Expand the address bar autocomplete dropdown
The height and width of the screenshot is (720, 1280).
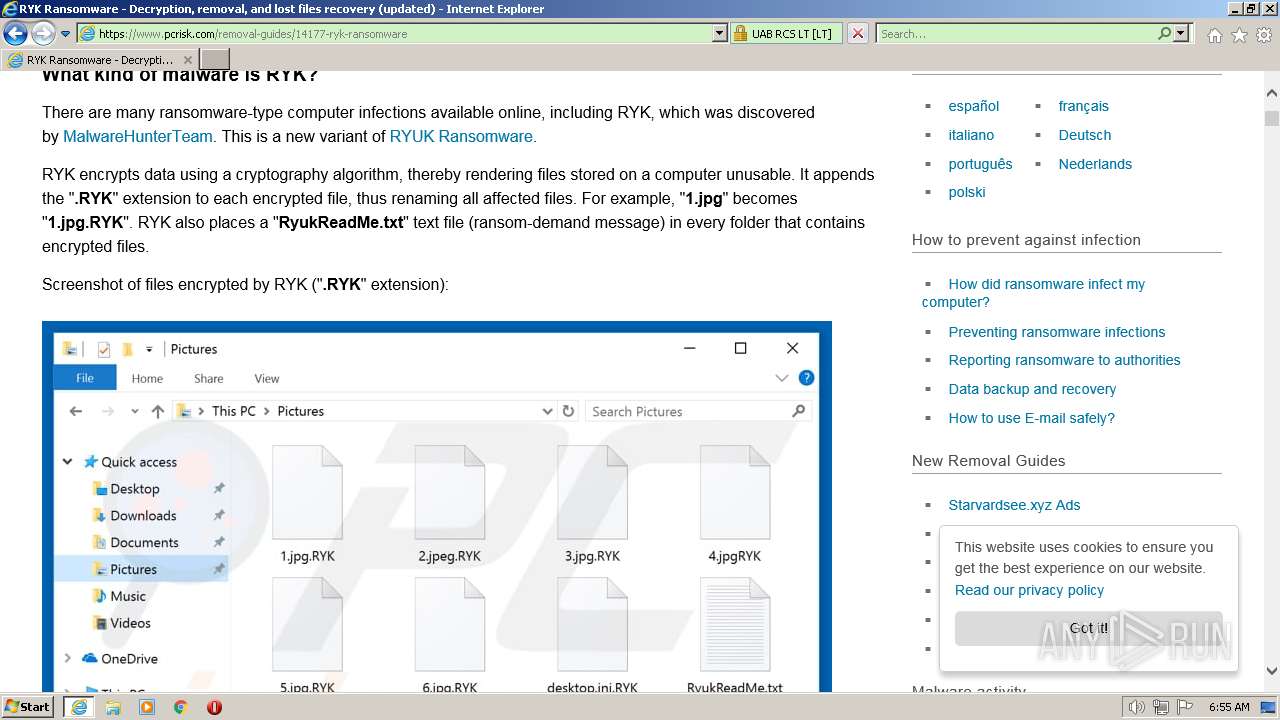point(719,33)
